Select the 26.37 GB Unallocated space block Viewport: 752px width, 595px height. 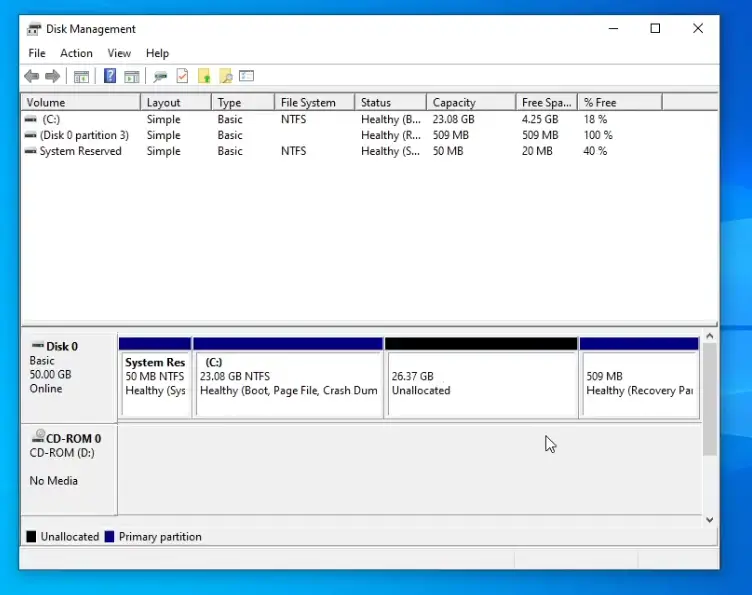[482, 378]
